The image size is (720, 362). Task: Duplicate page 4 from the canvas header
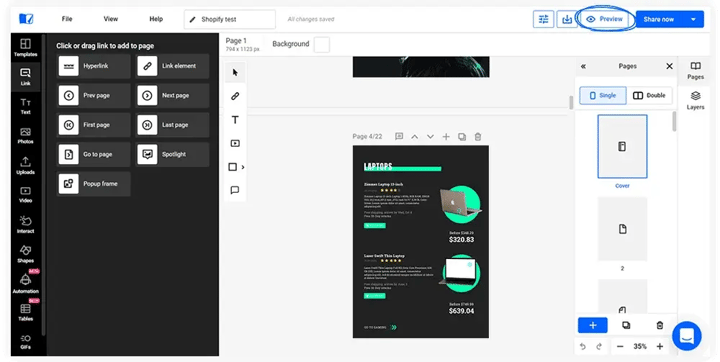point(462,136)
